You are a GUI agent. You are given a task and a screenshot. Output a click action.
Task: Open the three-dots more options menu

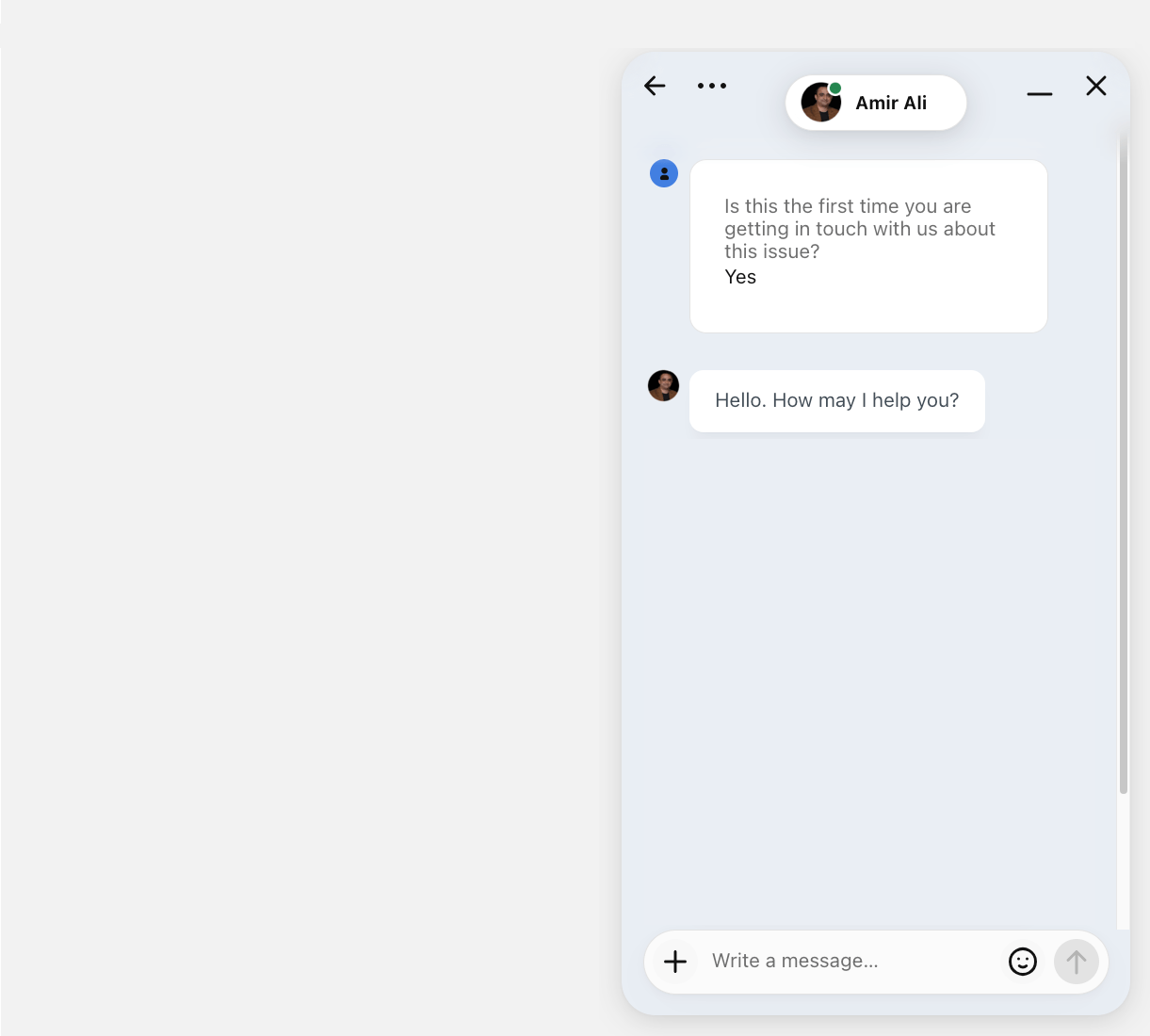point(712,86)
